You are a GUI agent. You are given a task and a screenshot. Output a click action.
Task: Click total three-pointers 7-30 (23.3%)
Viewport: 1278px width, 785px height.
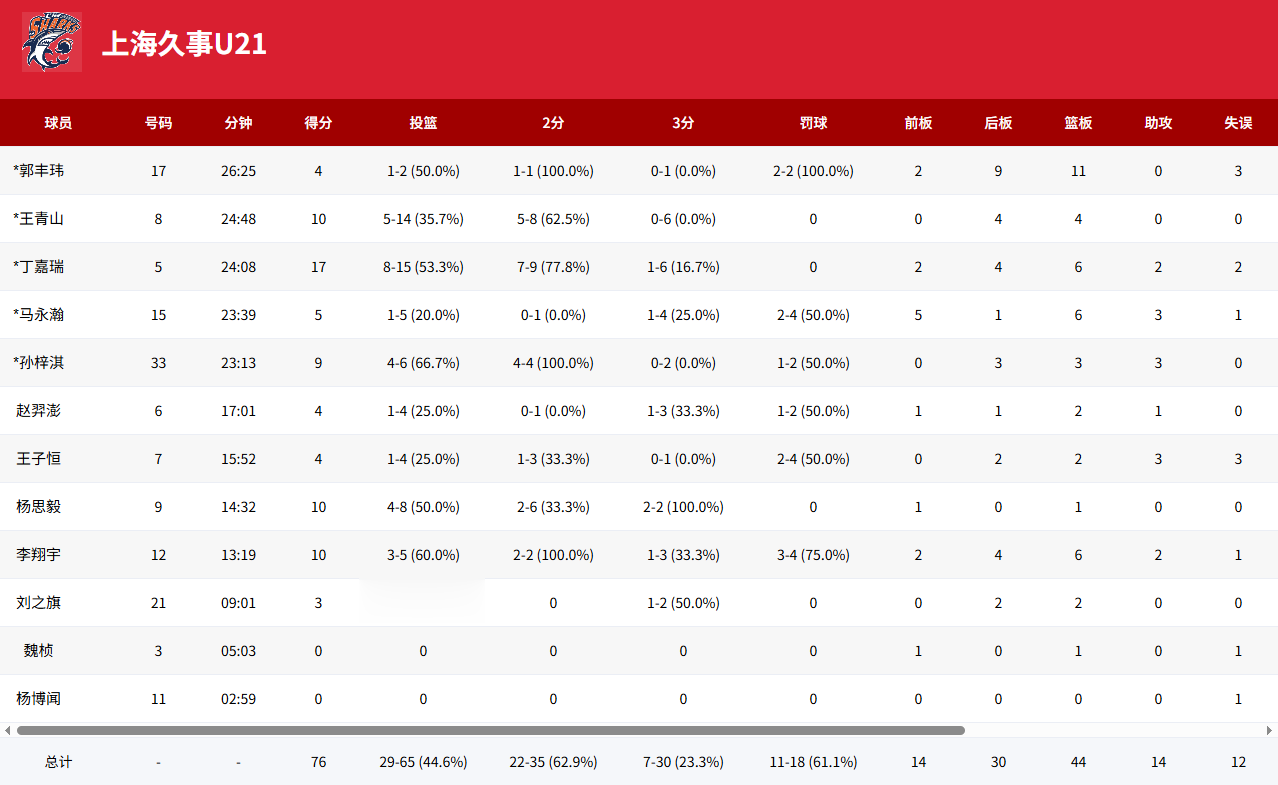683,762
